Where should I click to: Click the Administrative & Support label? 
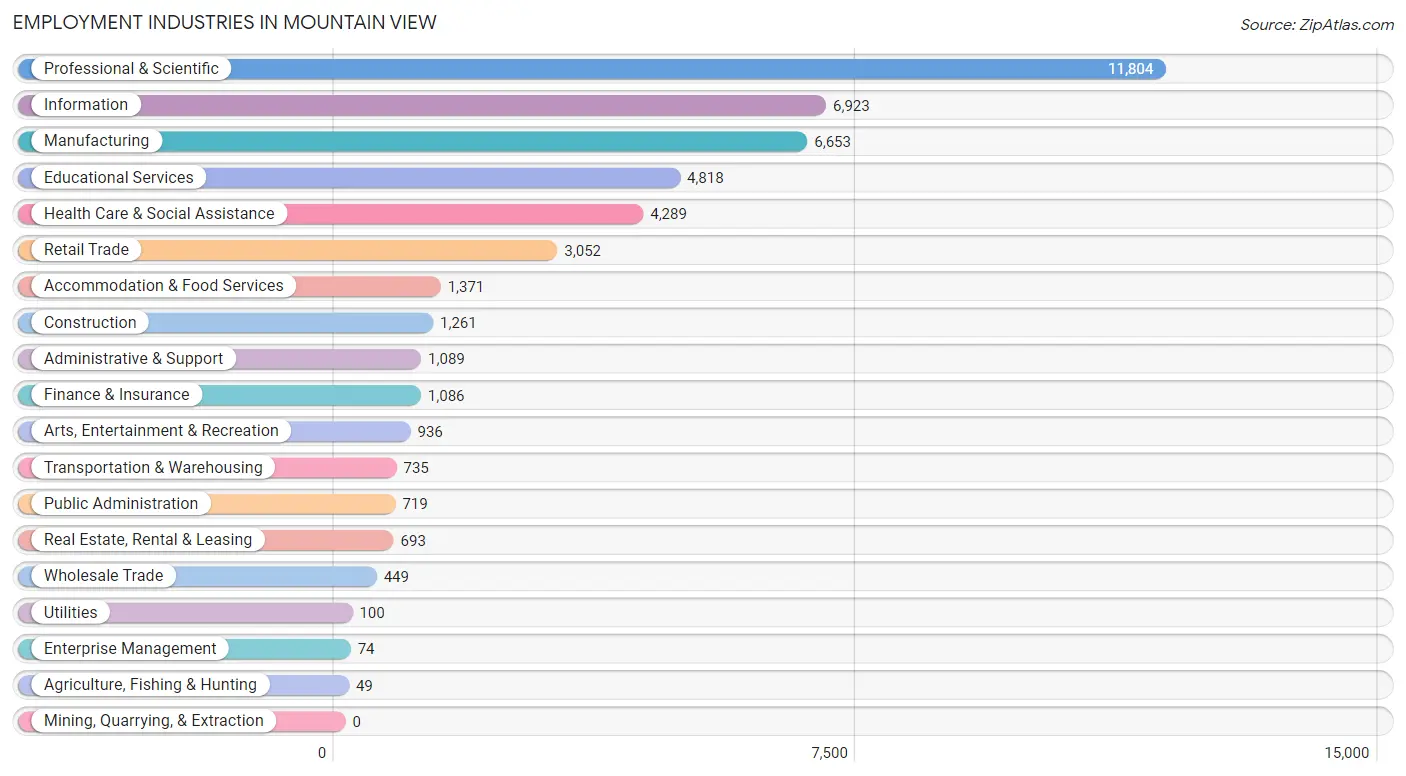[x=134, y=359]
